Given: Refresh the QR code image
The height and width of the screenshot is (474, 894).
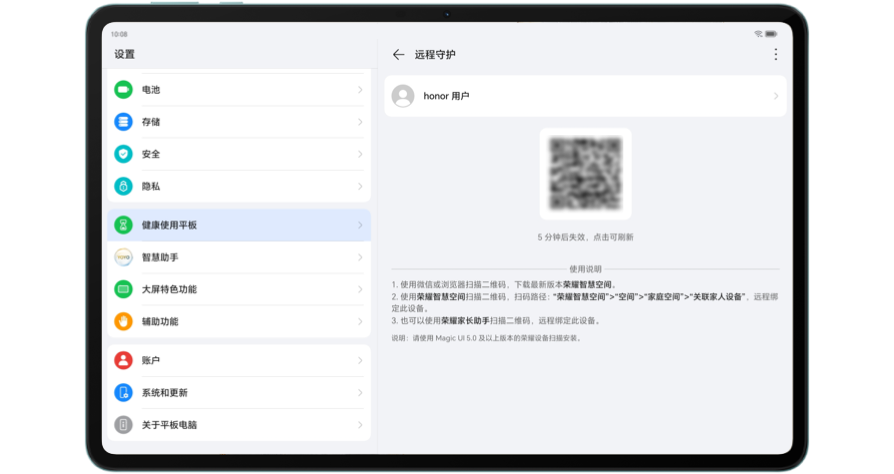Looking at the screenshot, I should click(x=586, y=173).
